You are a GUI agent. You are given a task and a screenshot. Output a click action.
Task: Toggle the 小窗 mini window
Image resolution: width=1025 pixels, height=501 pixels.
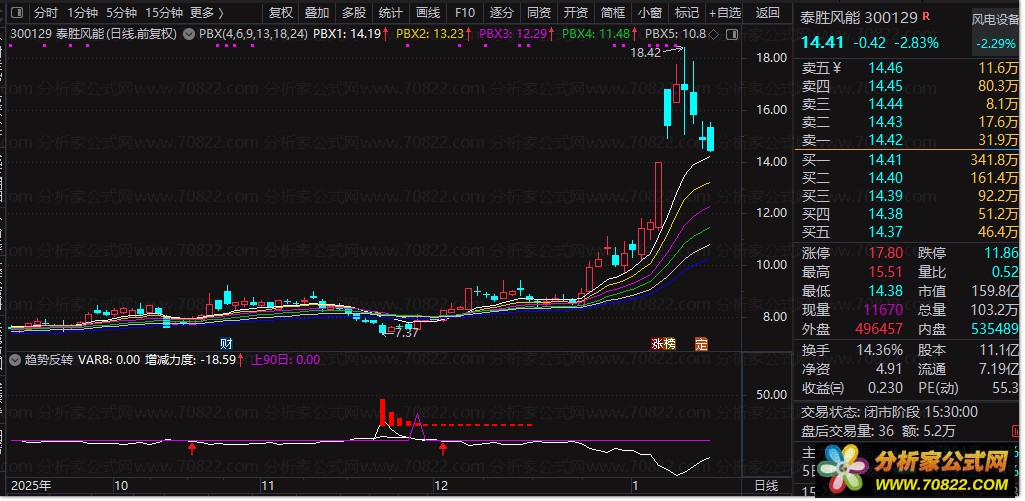click(650, 13)
